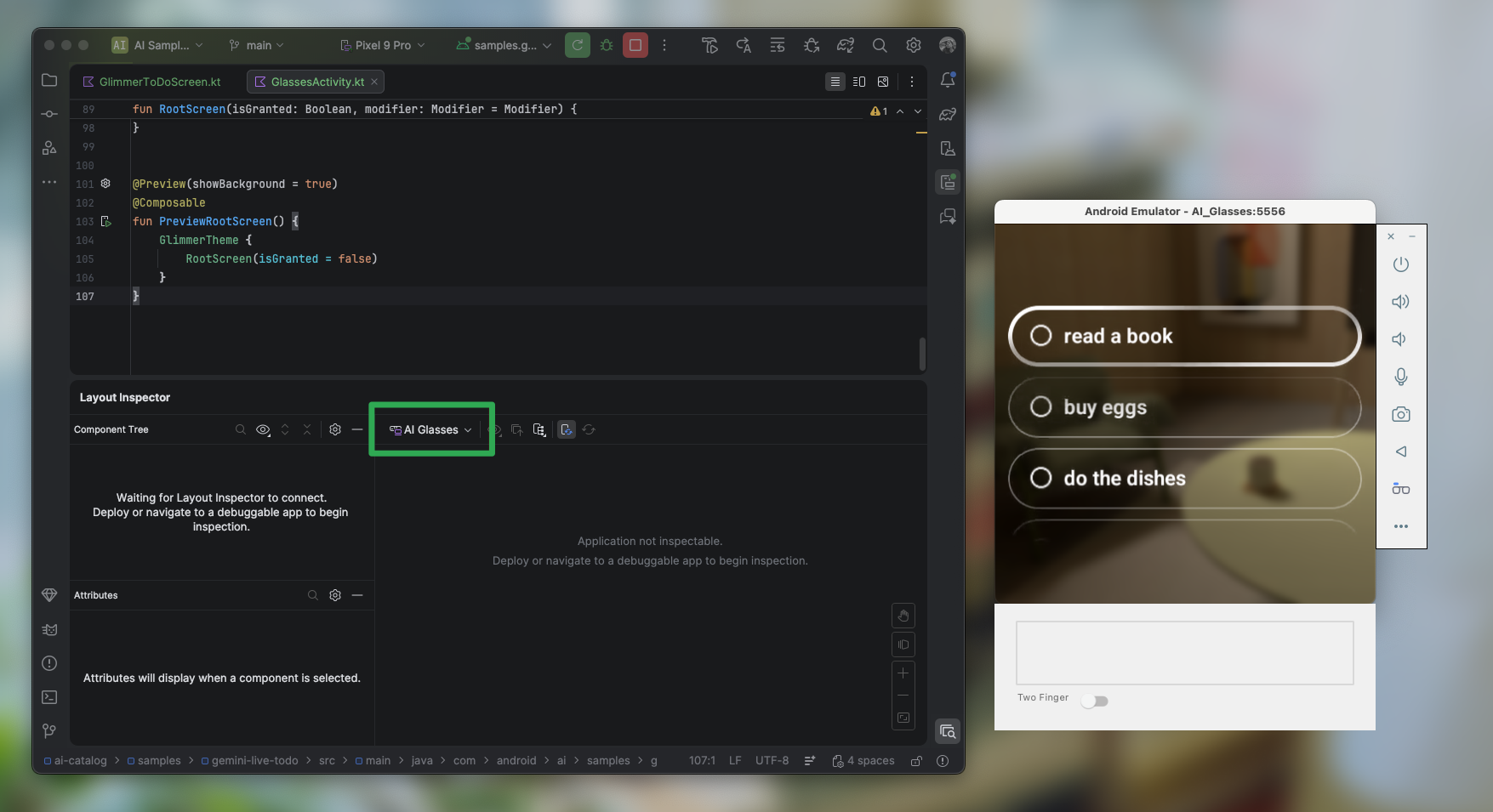
Task: Stop the running app
Action: click(x=635, y=45)
